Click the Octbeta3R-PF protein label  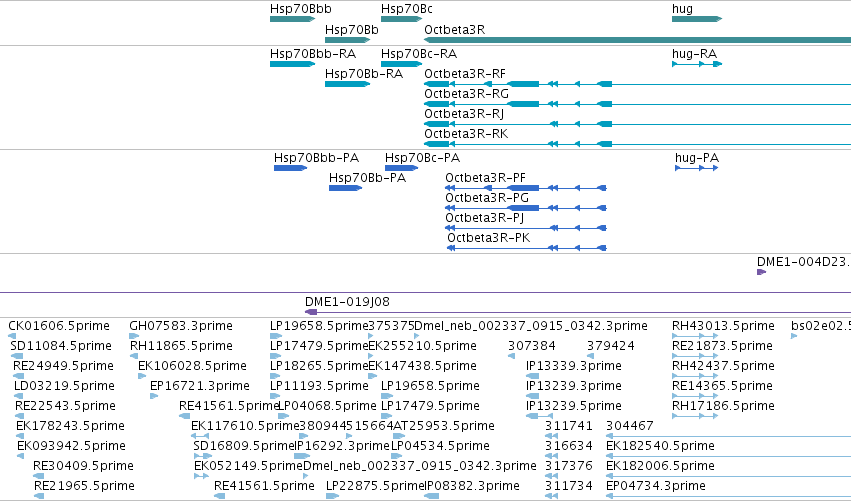(x=485, y=178)
